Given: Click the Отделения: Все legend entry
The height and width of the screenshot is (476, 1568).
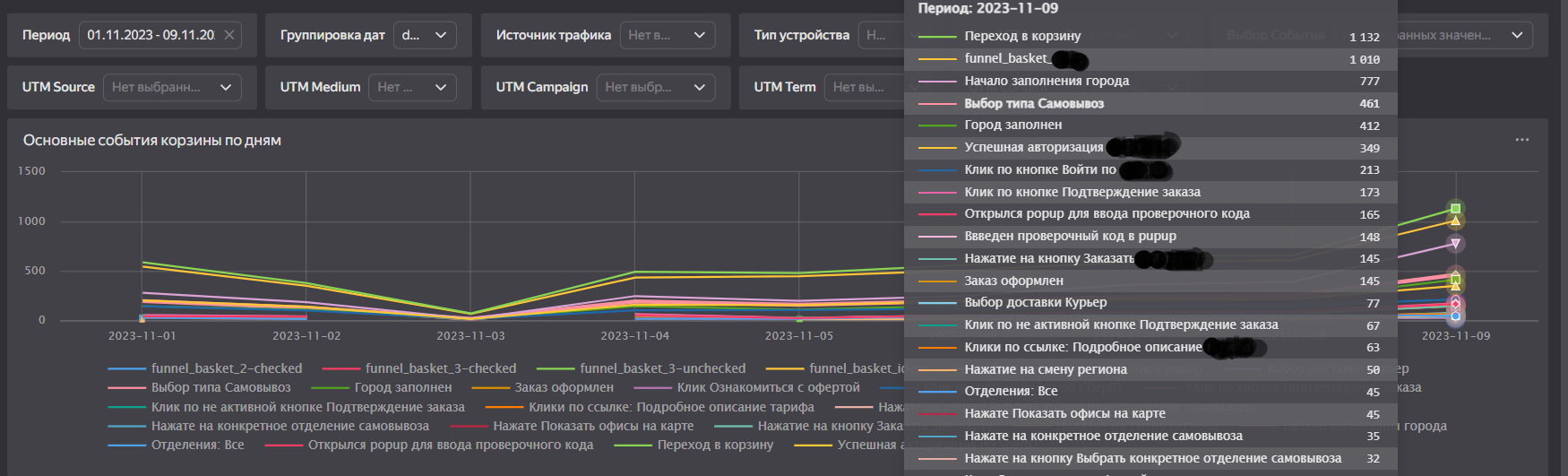Looking at the screenshot, I should (176, 445).
